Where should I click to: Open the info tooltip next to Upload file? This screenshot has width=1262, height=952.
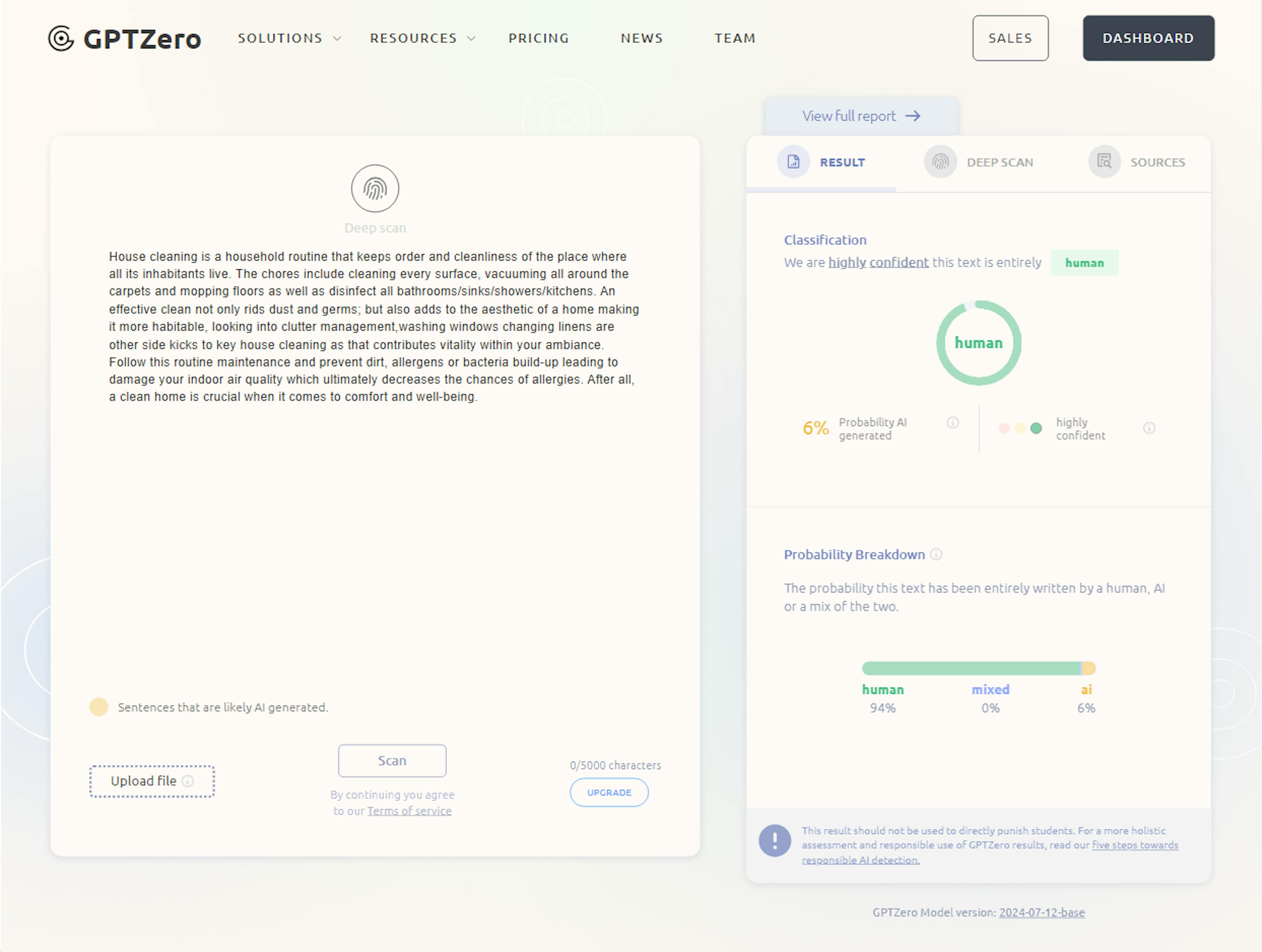188,782
